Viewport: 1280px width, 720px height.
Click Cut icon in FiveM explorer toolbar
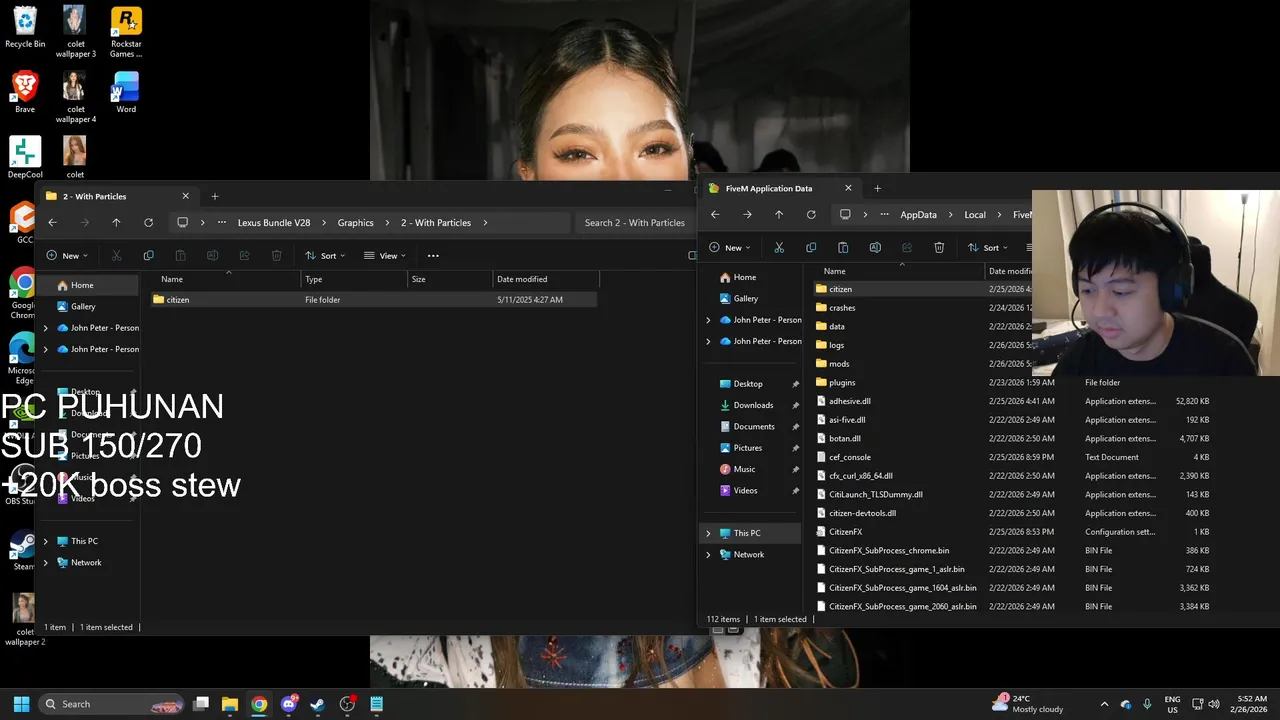point(779,247)
